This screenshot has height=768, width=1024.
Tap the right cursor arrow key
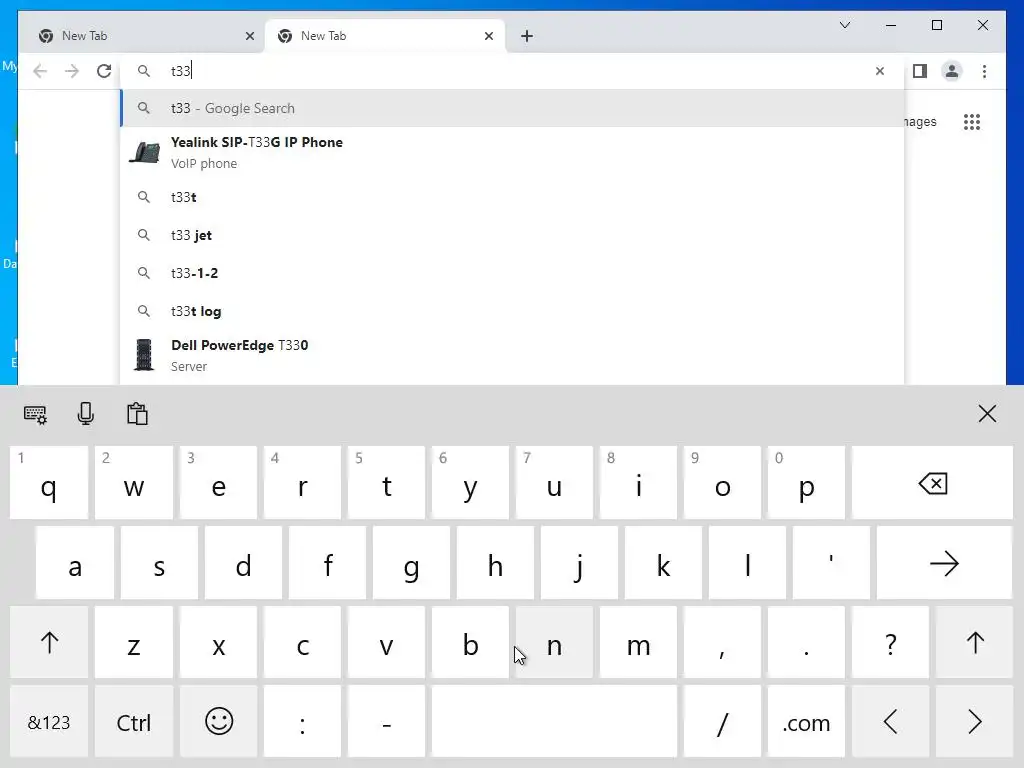click(x=974, y=722)
